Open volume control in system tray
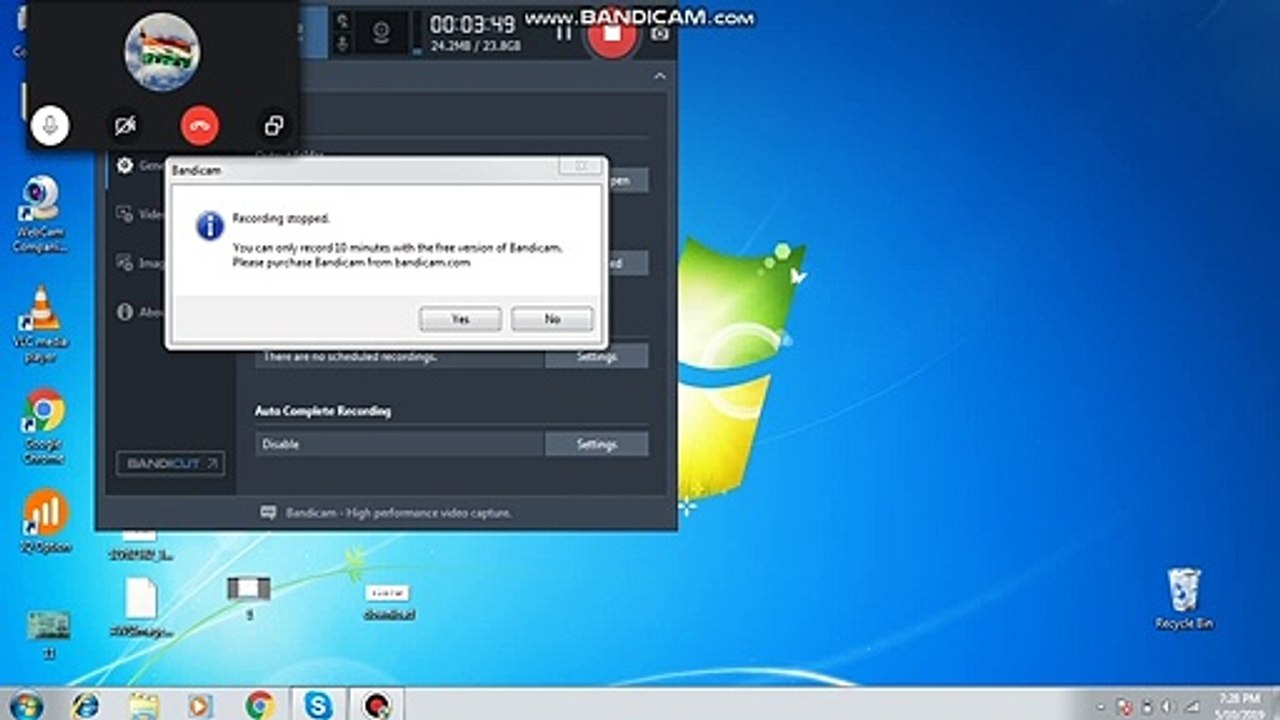 click(x=1167, y=706)
